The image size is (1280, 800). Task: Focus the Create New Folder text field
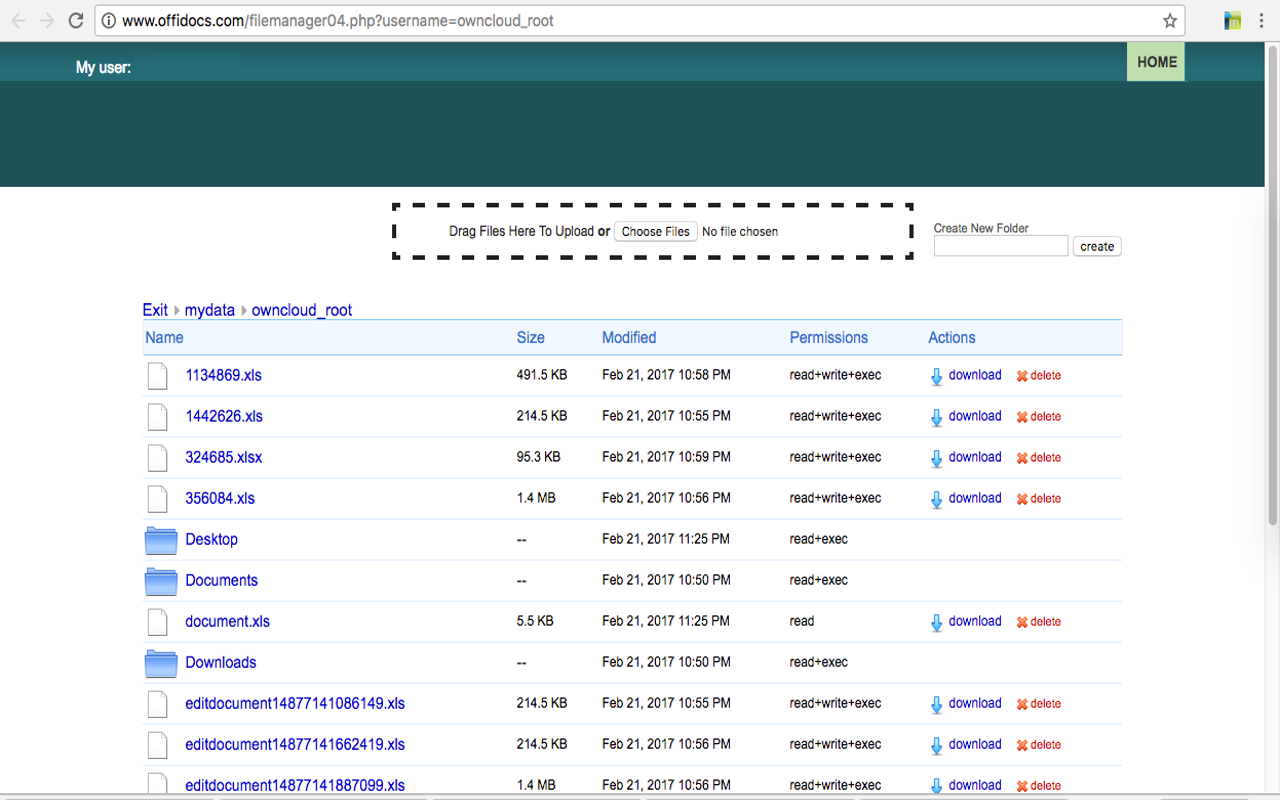tap(1000, 246)
